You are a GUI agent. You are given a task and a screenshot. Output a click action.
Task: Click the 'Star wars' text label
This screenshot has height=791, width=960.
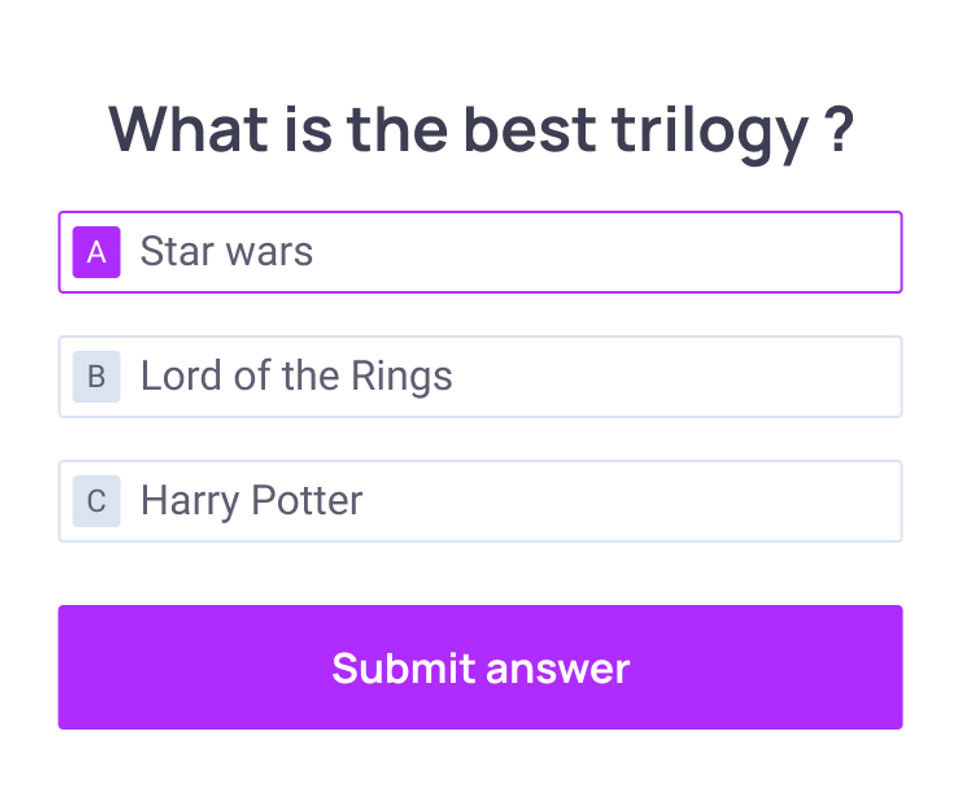[226, 252]
